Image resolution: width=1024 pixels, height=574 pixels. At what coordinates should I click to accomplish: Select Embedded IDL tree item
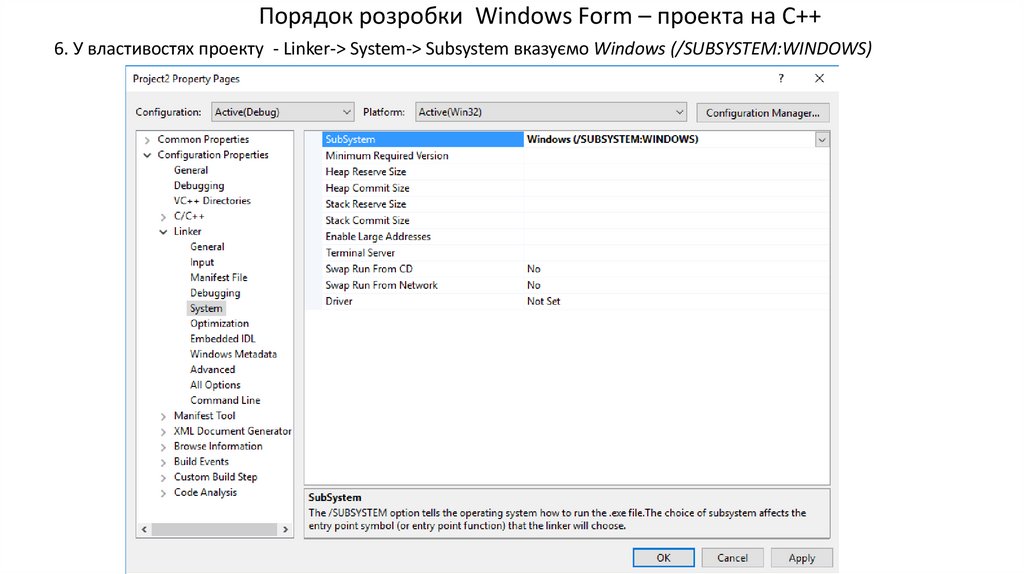click(223, 339)
